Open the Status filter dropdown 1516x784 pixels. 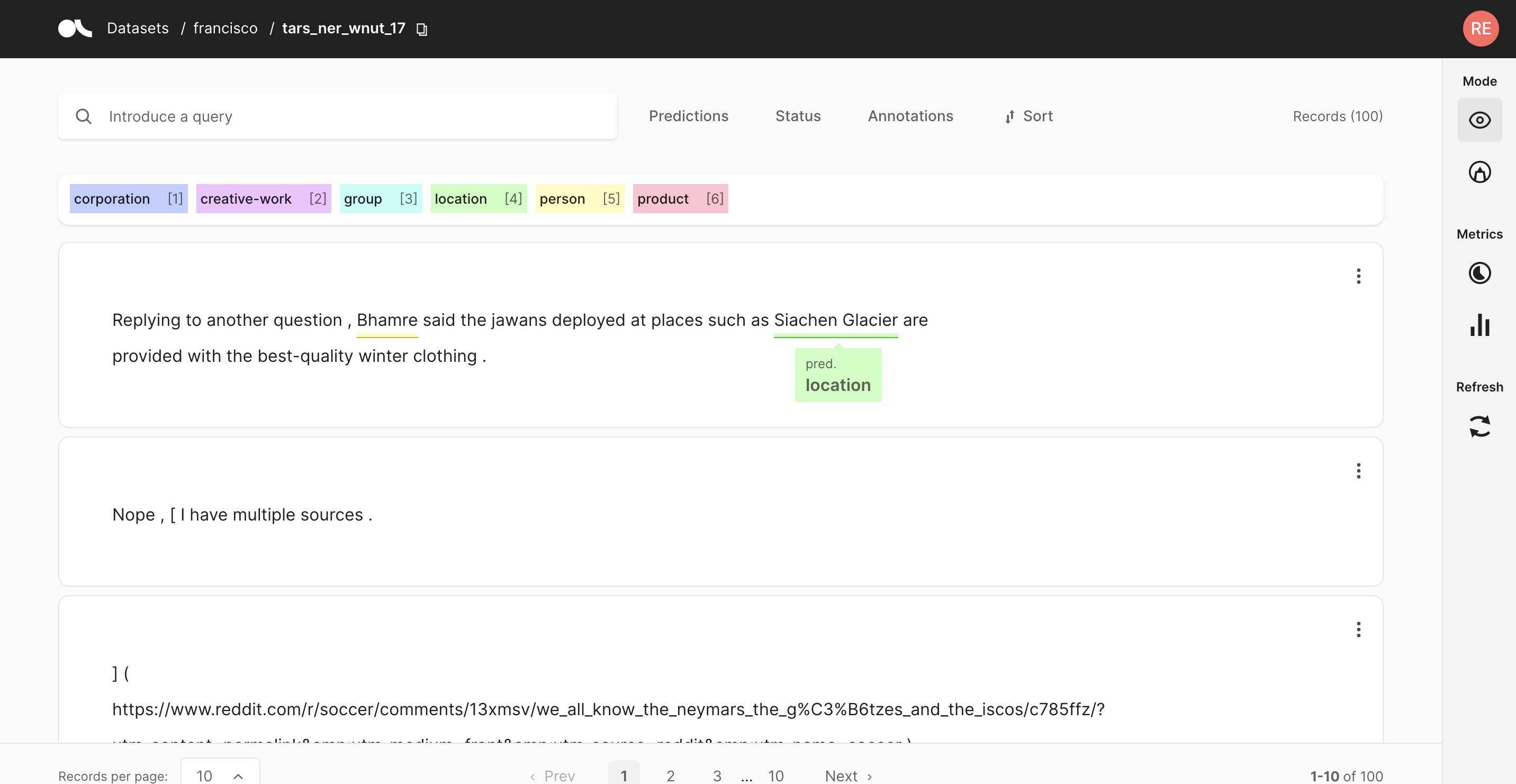(x=798, y=116)
